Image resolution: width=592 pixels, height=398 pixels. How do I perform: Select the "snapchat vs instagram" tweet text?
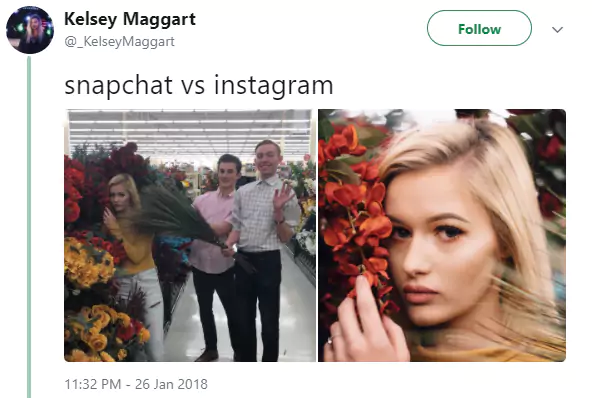199,85
